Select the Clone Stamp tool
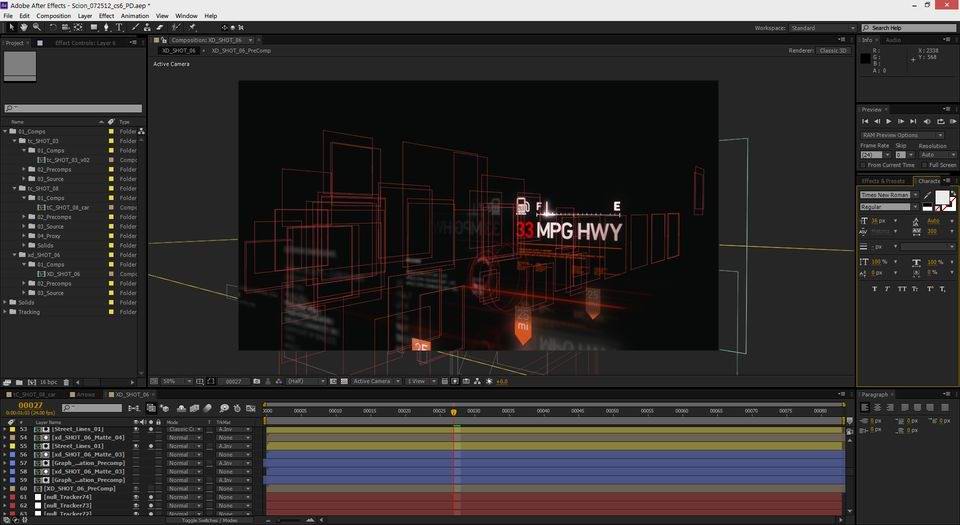 point(148,27)
